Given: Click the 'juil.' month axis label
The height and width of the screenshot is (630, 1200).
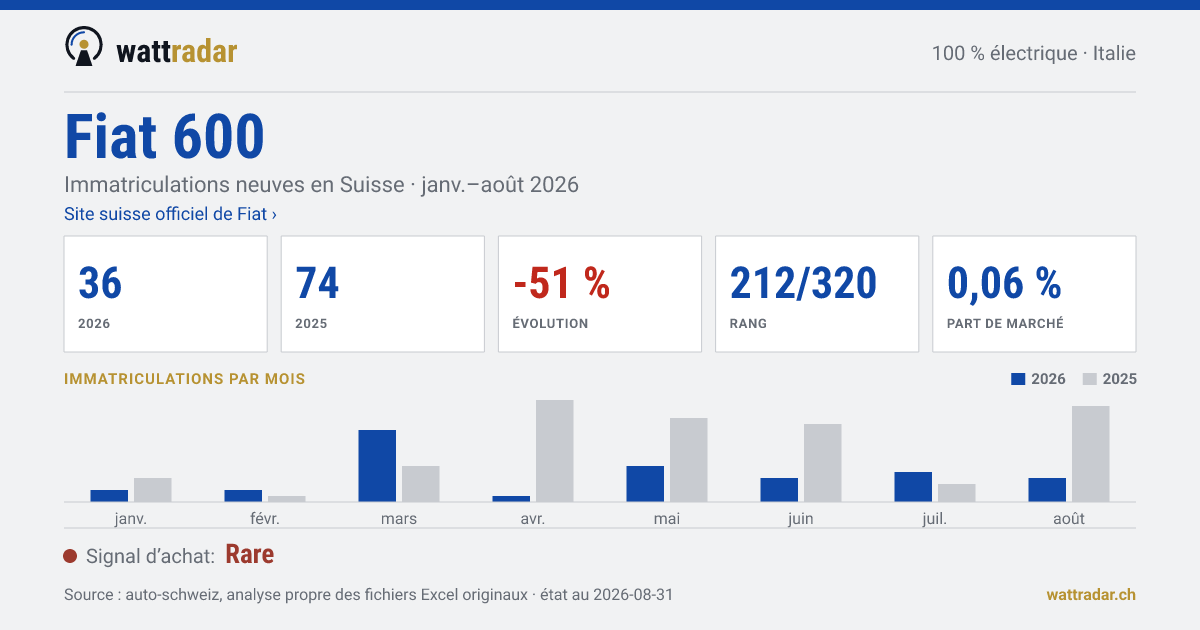Looking at the screenshot, I should coord(935,518).
